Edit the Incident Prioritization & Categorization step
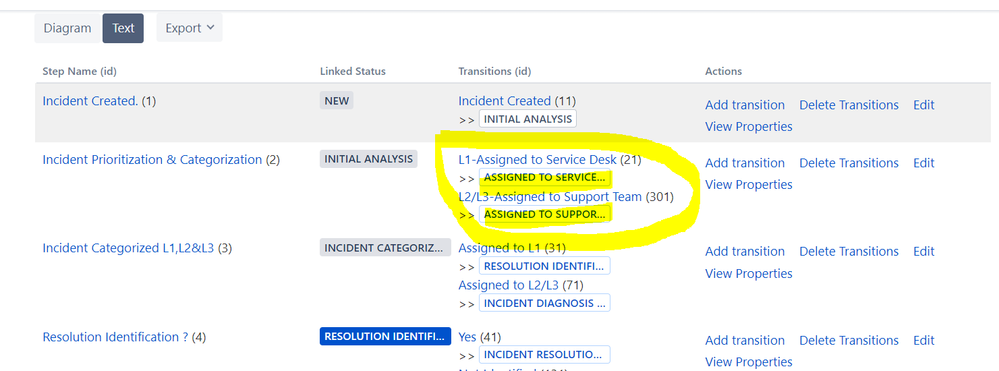Viewport: 999px width, 371px height. point(924,163)
